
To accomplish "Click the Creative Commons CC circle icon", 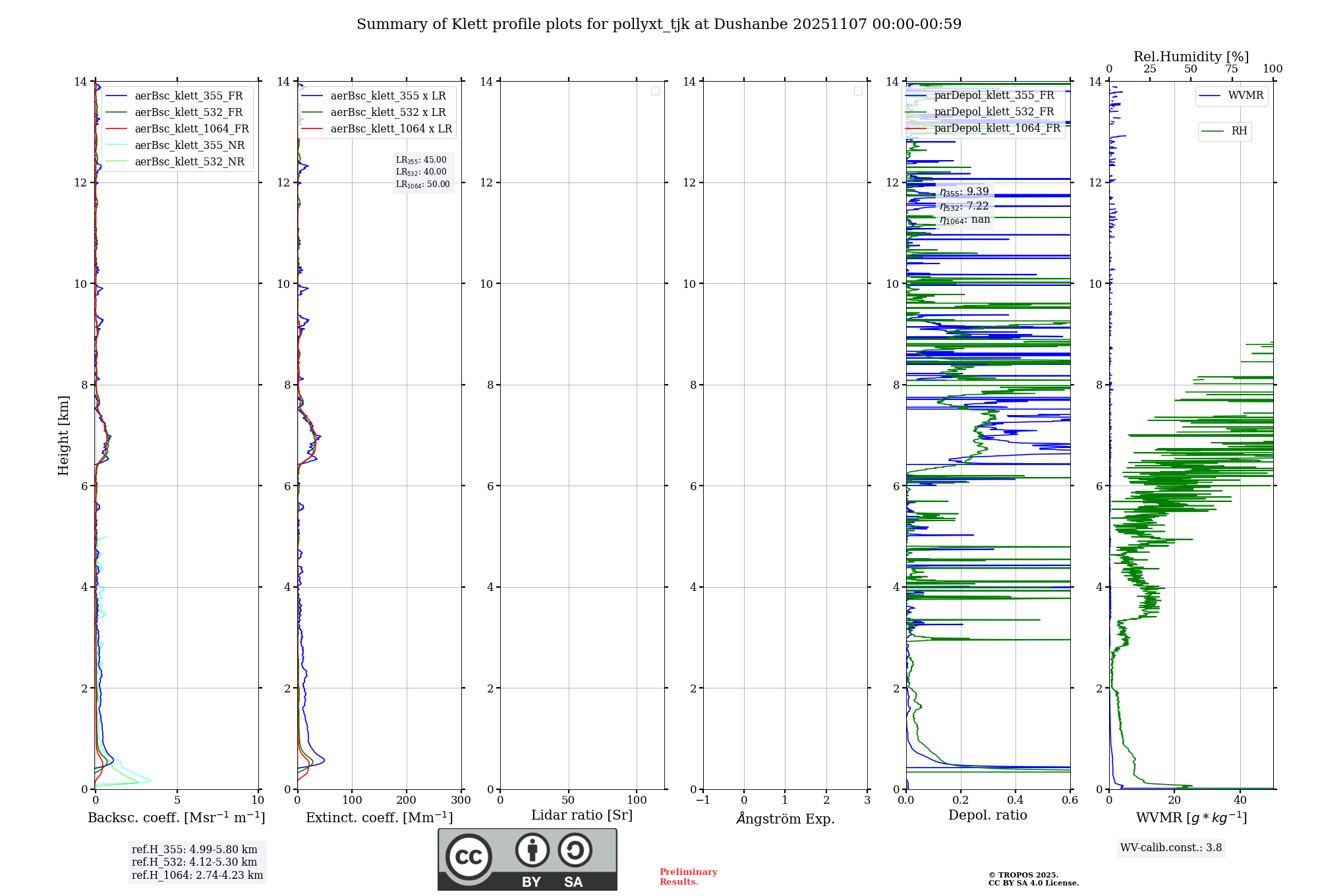I will [x=469, y=857].
